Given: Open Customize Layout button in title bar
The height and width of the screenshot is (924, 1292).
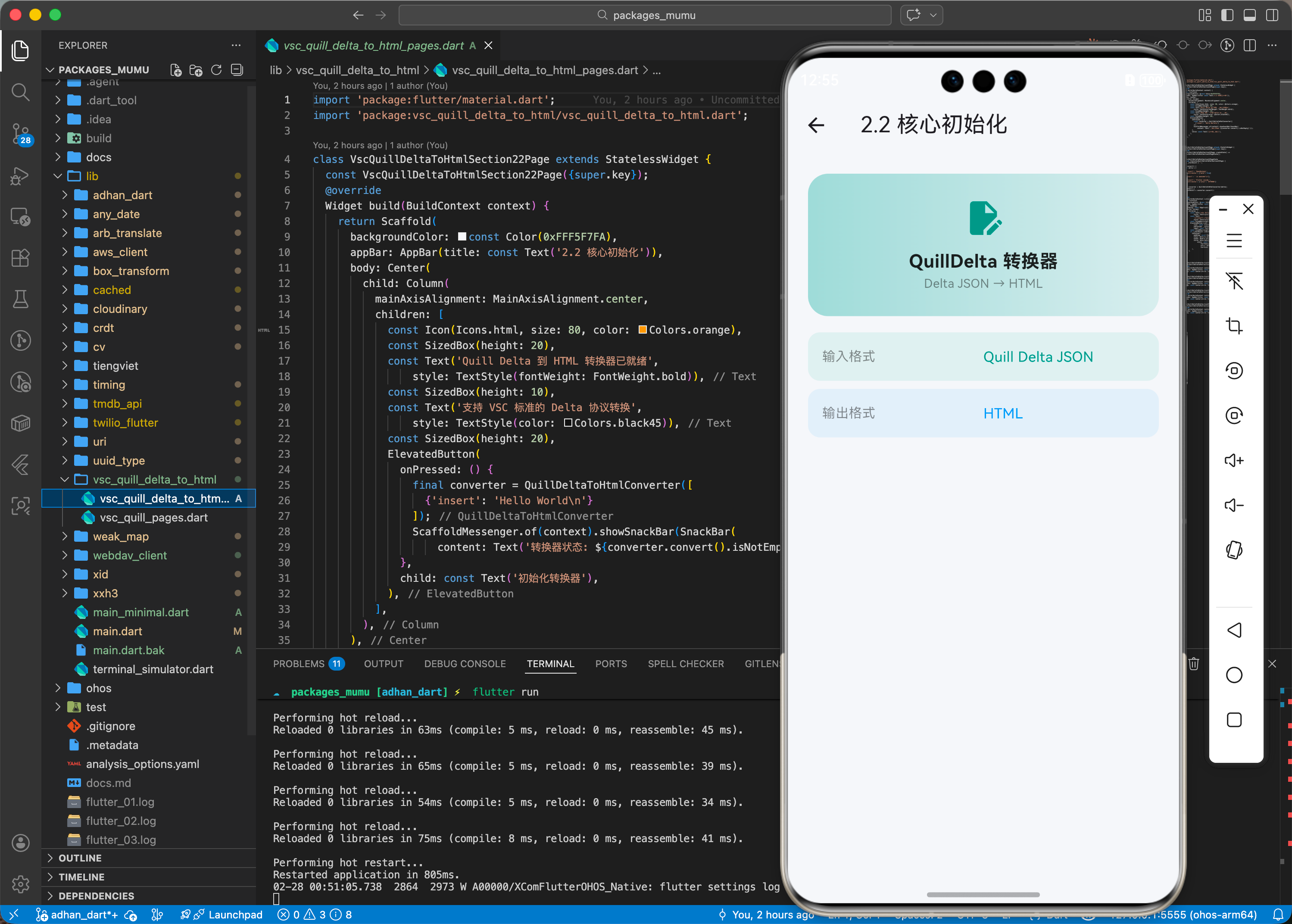Looking at the screenshot, I should 1205,15.
